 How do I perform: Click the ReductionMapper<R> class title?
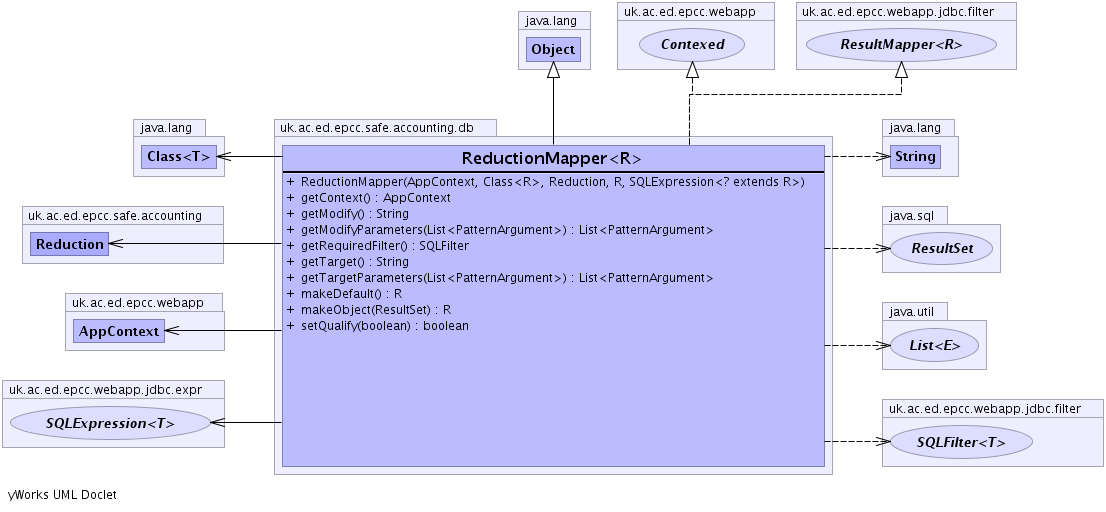click(551, 159)
